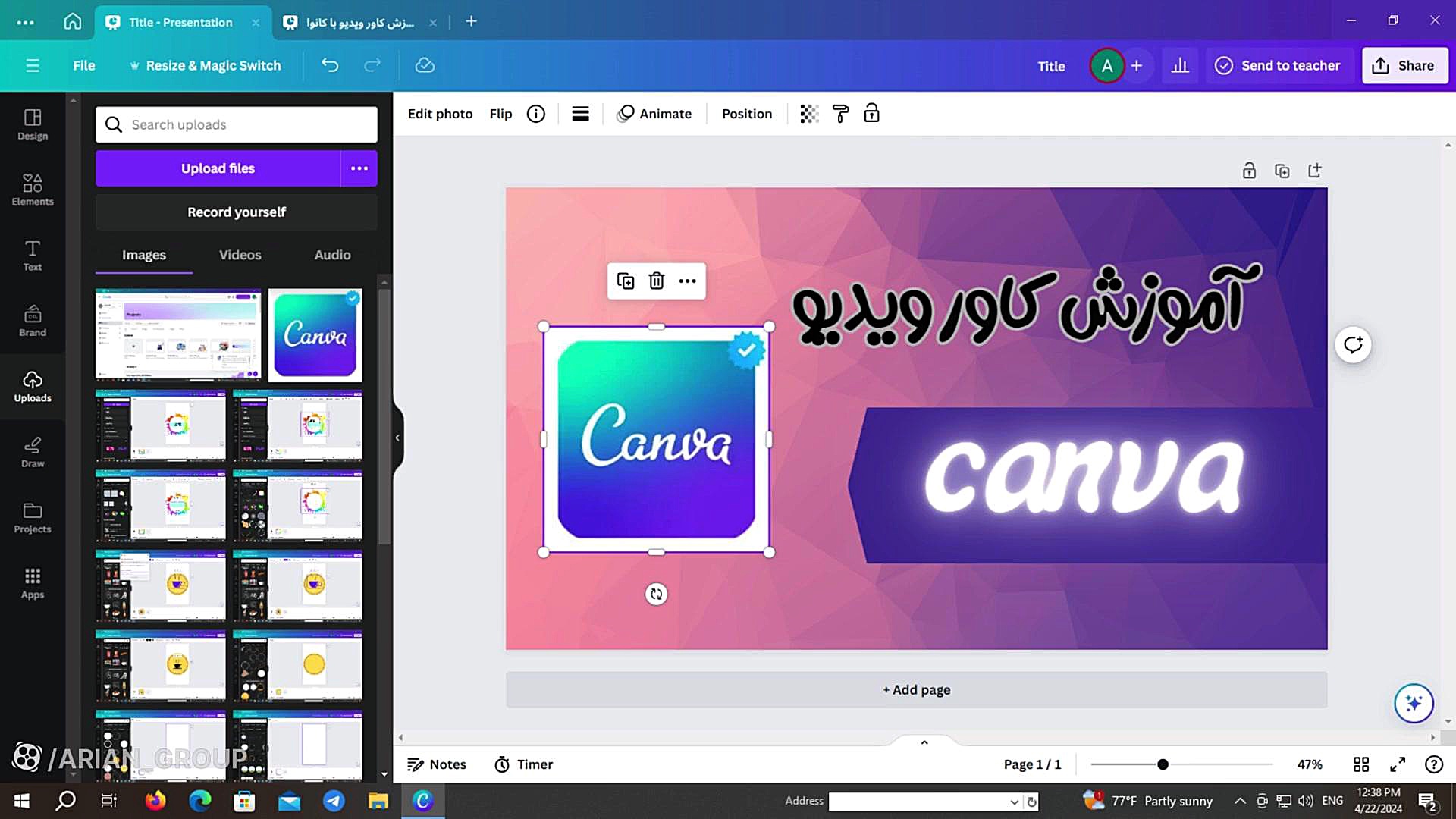Click Edit photo
The height and width of the screenshot is (819, 1456).
coord(440,114)
